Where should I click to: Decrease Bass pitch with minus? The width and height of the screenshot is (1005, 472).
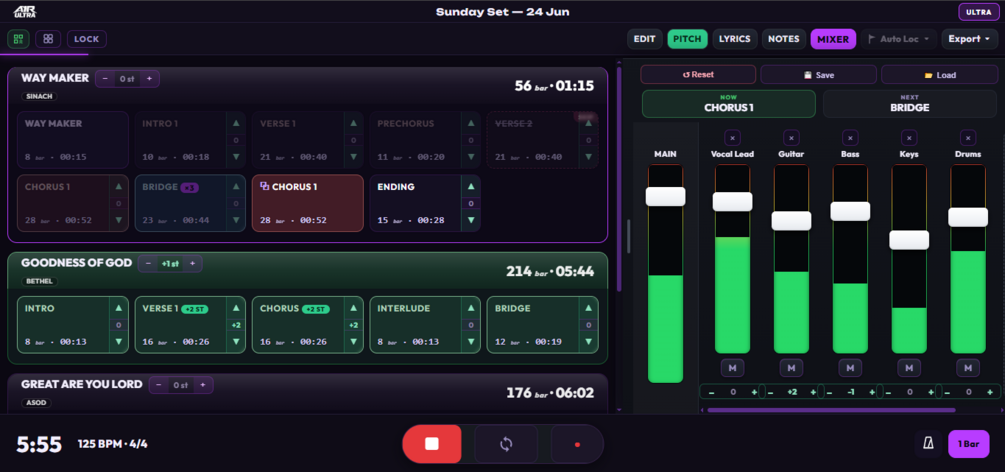[829, 392]
